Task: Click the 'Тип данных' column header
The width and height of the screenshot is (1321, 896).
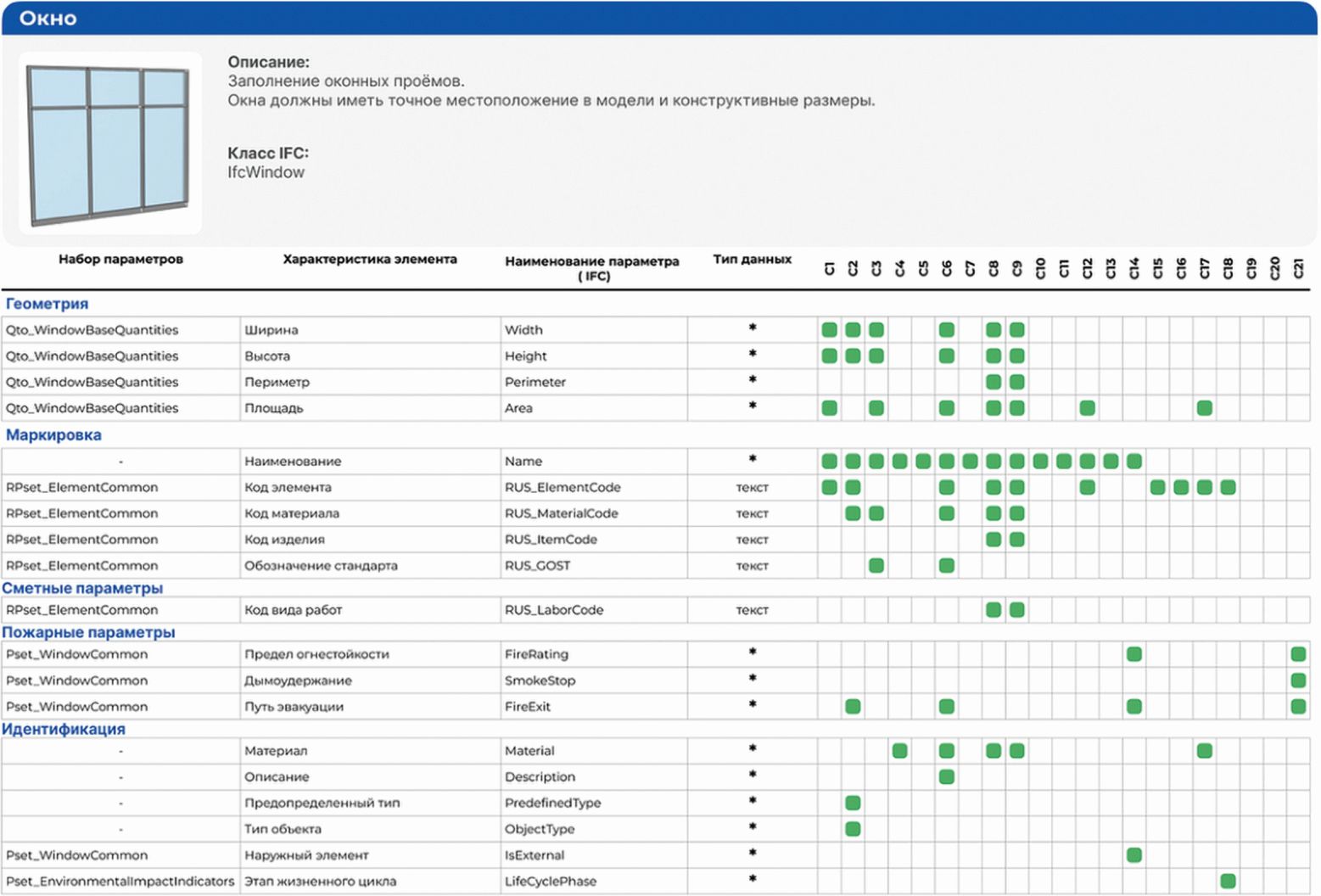Action: tap(752, 259)
